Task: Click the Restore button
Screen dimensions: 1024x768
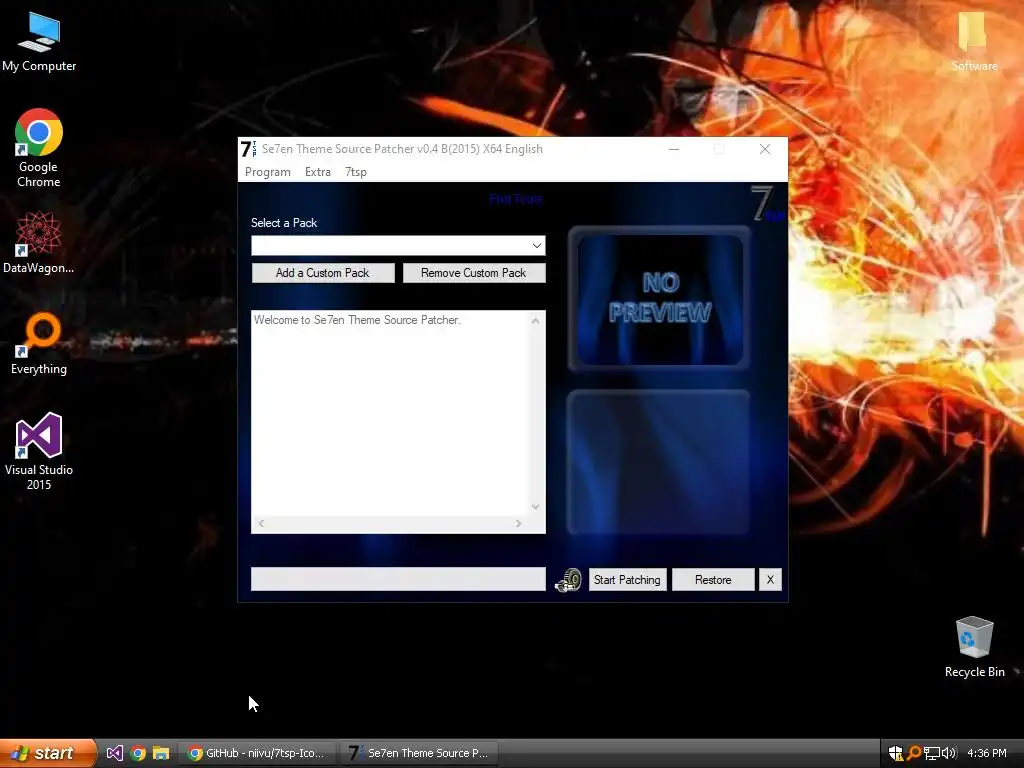Action: [713, 580]
